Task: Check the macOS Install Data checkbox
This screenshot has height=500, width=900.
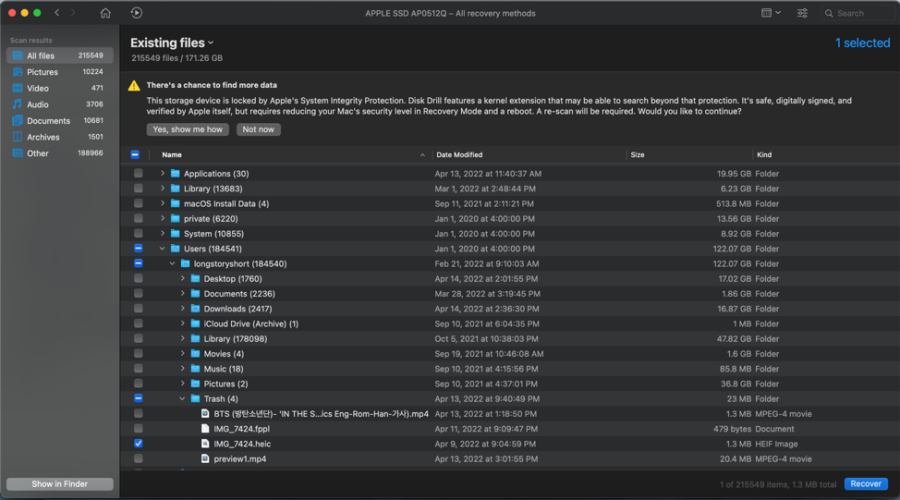Action: 138,203
